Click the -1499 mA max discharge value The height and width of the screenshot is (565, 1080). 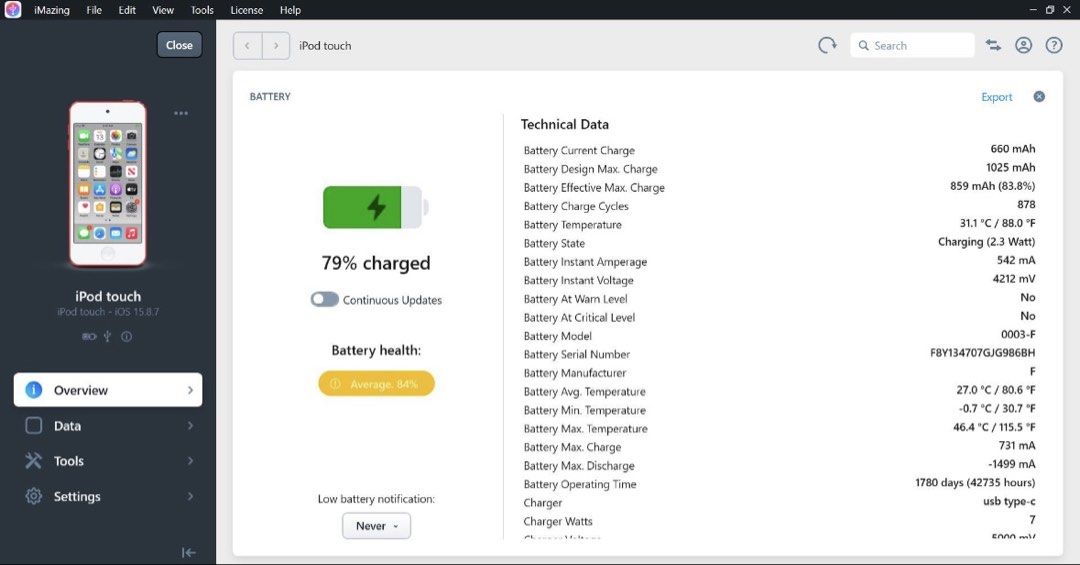[1012, 464]
